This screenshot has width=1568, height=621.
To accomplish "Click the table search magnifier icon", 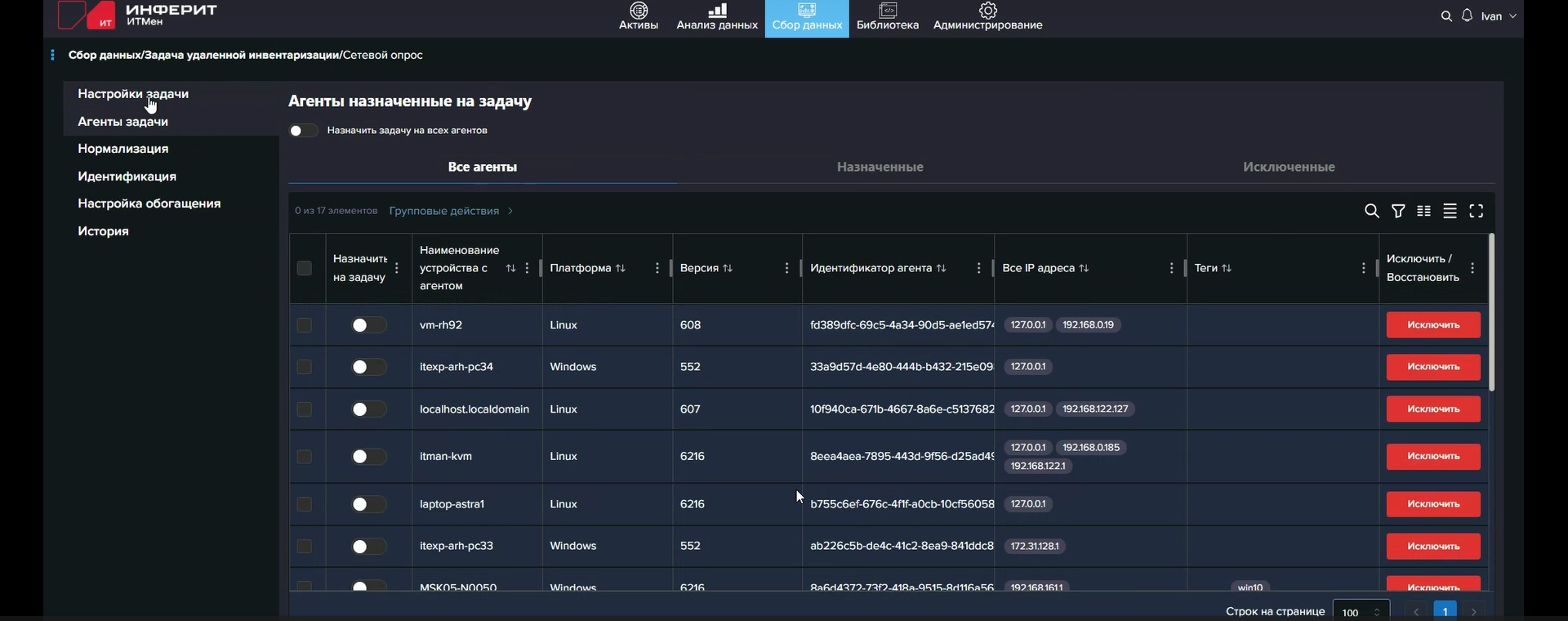I will [x=1372, y=212].
